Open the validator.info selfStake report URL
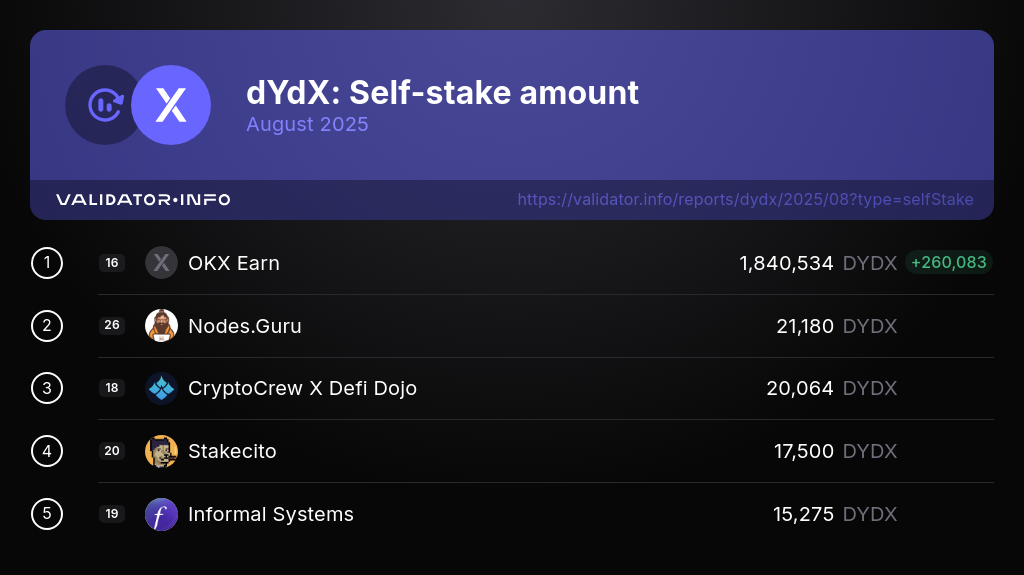The height and width of the screenshot is (575, 1024). (x=745, y=200)
